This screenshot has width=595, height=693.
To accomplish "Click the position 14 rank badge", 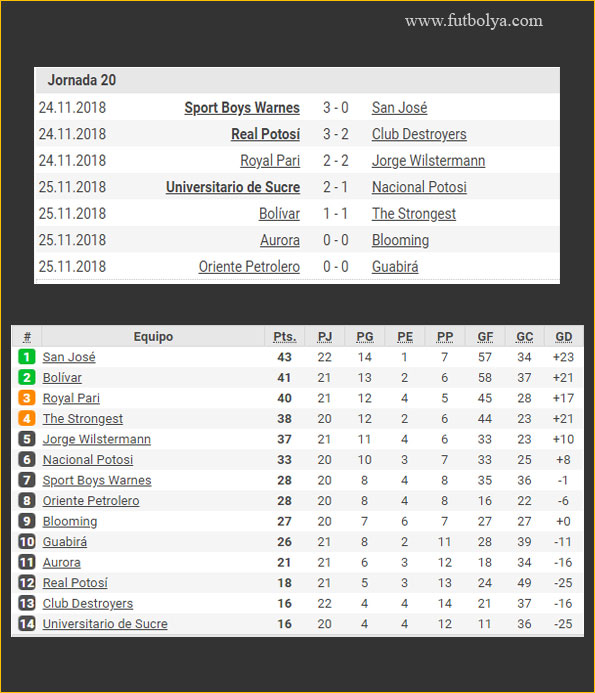I will 27,624.
